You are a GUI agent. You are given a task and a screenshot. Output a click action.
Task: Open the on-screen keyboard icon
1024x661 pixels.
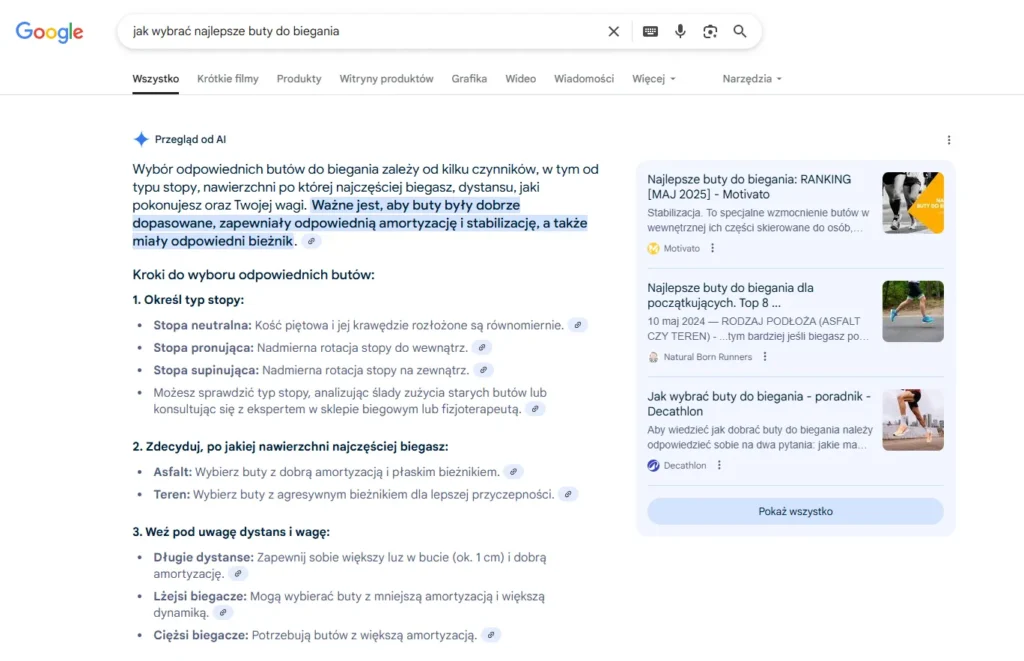coord(650,32)
